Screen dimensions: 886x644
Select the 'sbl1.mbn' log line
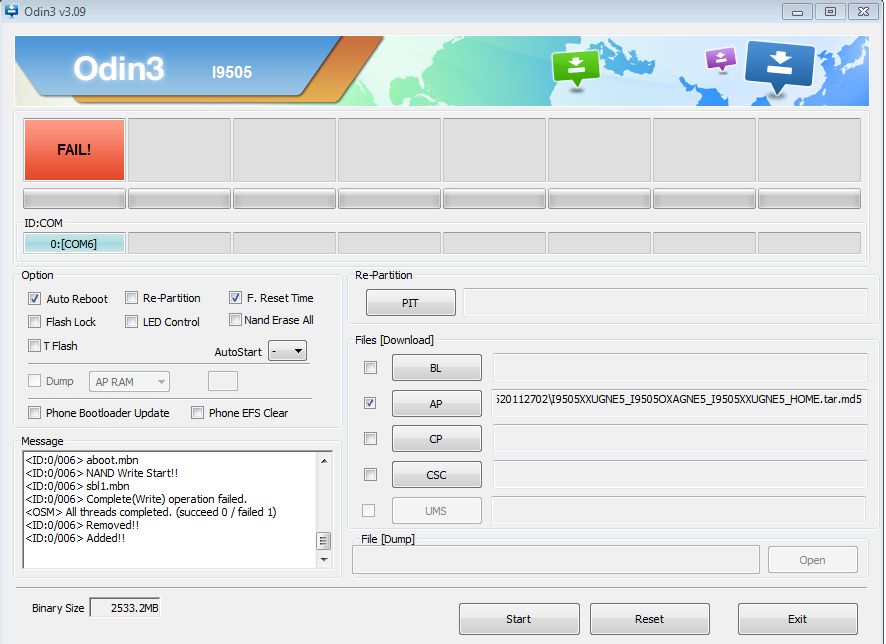pyautogui.click(x=77, y=486)
